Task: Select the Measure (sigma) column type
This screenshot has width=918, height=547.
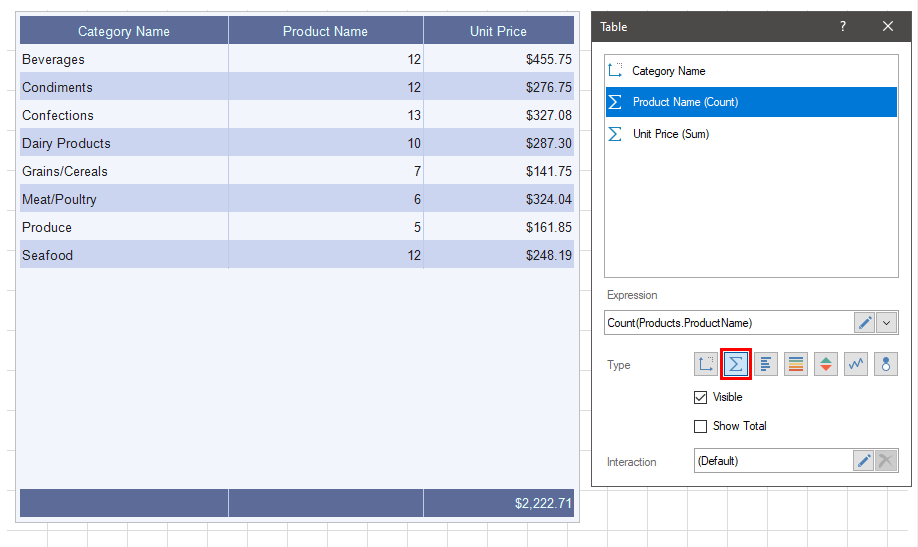Action: [x=736, y=365]
